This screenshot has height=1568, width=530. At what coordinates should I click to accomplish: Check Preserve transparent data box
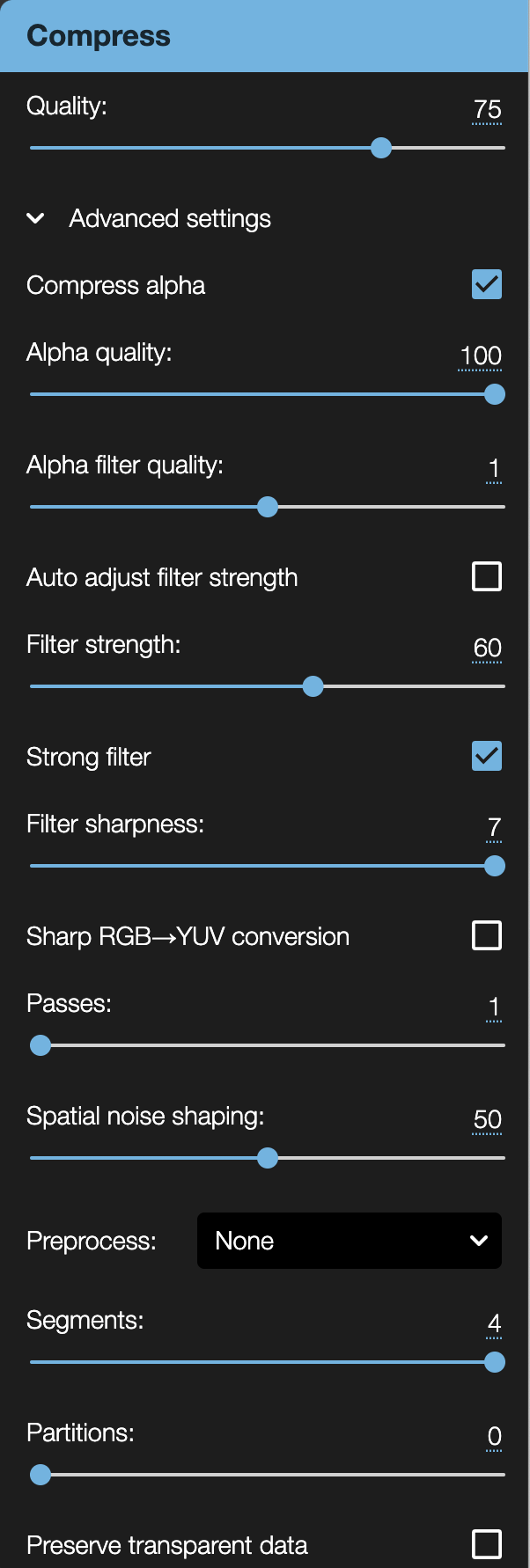[487, 1544]
